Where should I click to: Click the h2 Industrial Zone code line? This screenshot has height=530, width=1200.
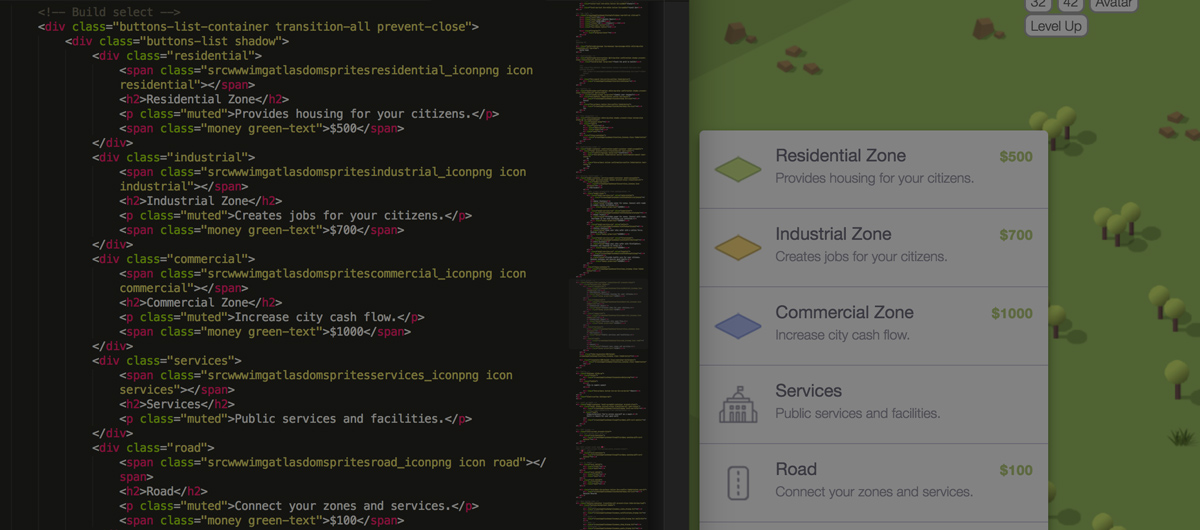click(x=201, y=201)
